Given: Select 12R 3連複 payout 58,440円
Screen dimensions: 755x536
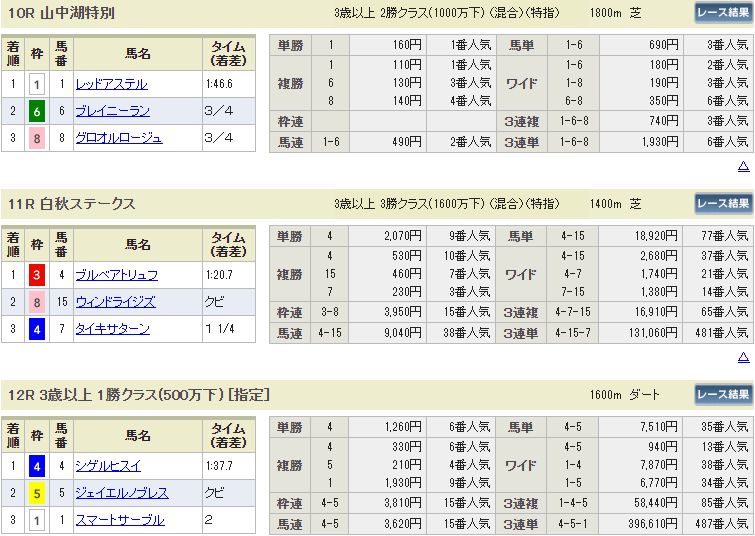Looking at the screenshot, I should pos(656,503).
